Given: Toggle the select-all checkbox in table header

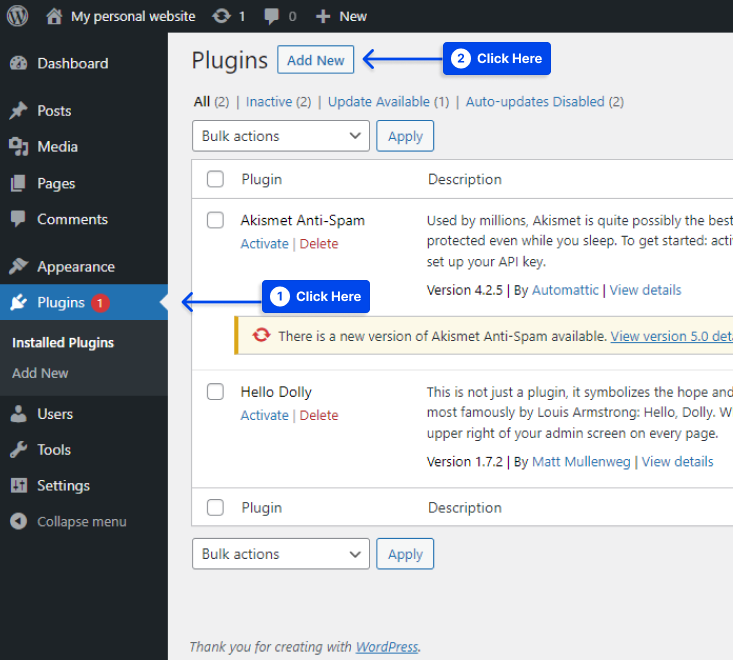Looking at the screenshot, I should point(215,179).
